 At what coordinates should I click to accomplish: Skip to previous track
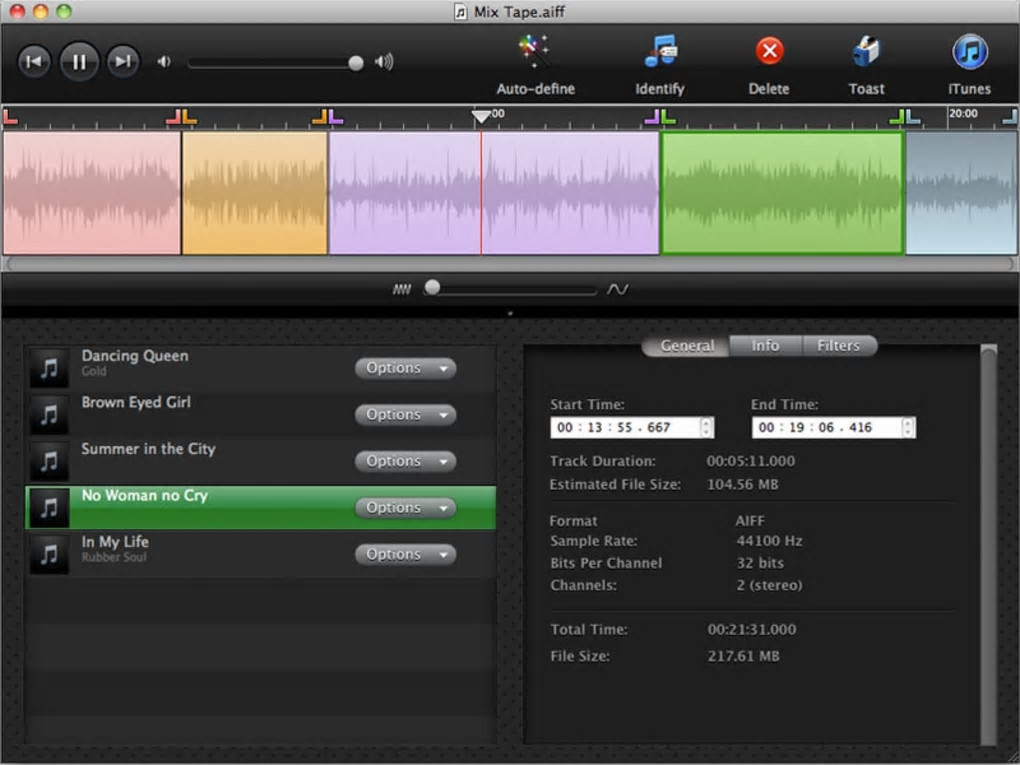pyautogui.click(x=34, y=62)
